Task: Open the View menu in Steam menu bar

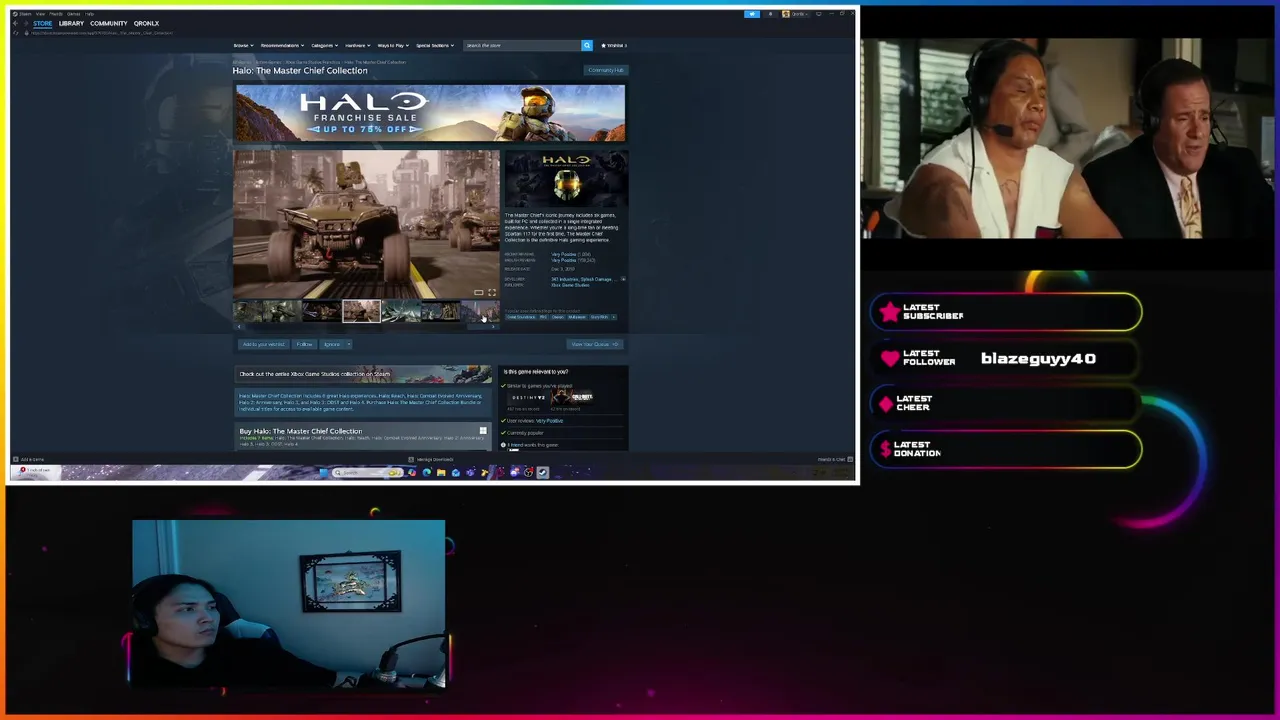Action: click(x=40, y=14)
